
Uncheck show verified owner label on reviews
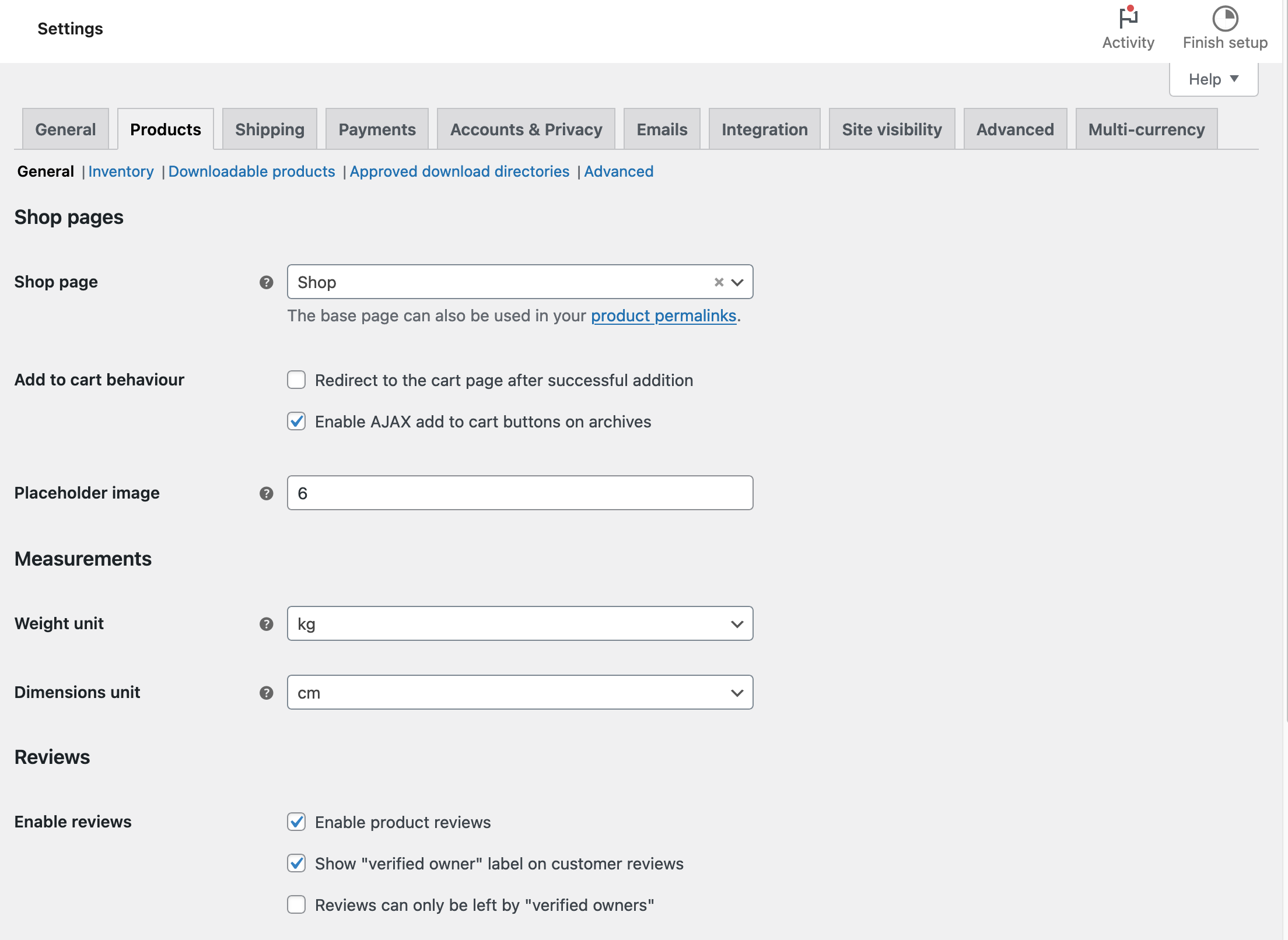pos(296,864)
